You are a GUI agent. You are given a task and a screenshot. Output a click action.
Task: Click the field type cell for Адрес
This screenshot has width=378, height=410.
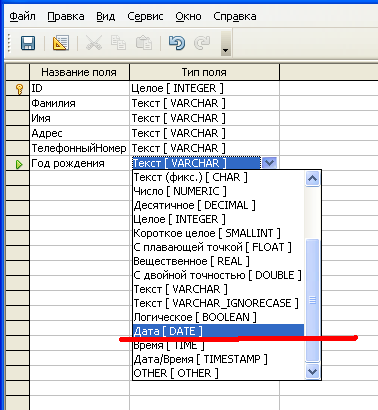[204, 133]
